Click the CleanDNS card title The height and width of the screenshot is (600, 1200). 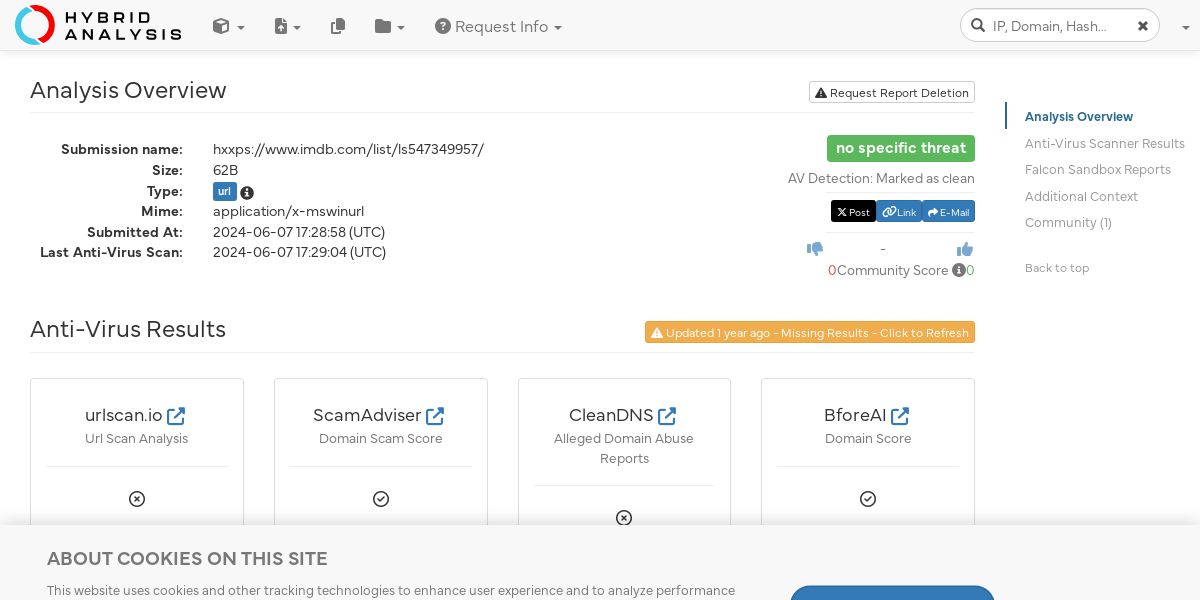611,415
